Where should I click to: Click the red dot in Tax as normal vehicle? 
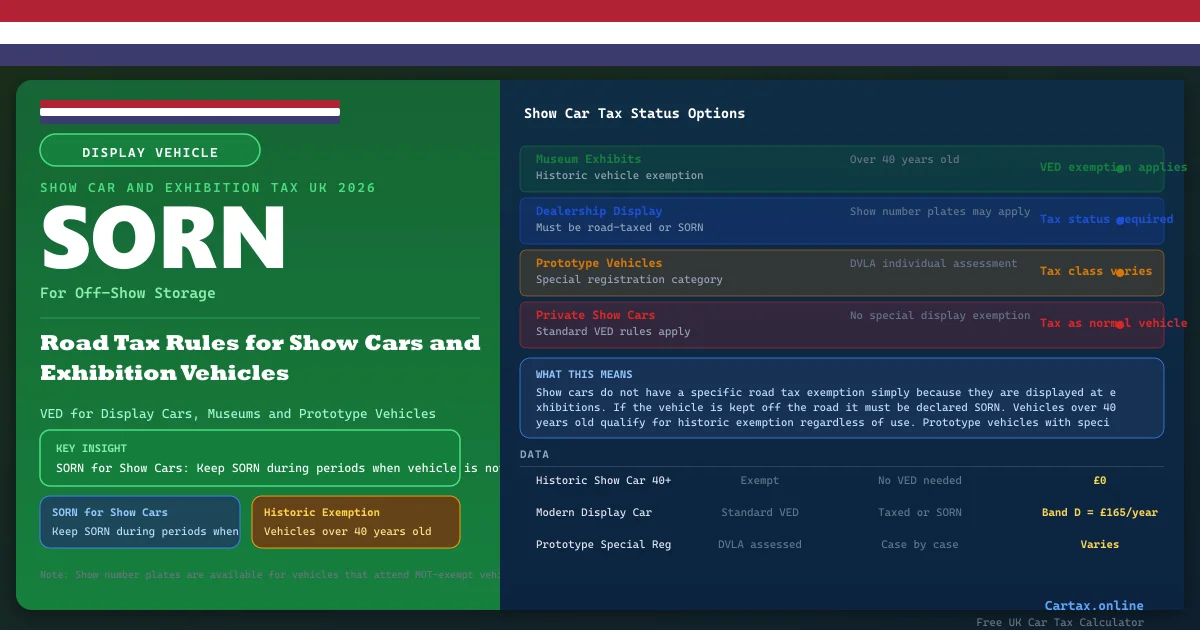pos(1120,324)
